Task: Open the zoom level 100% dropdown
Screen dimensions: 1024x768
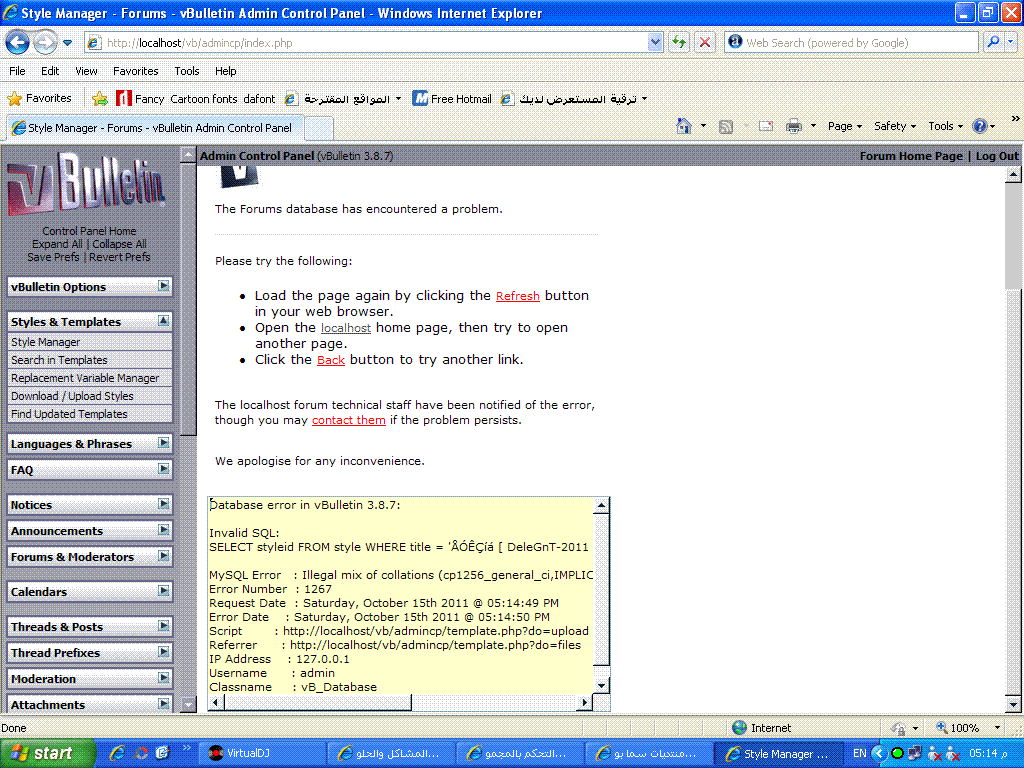Action: click(x=997, y=728)
